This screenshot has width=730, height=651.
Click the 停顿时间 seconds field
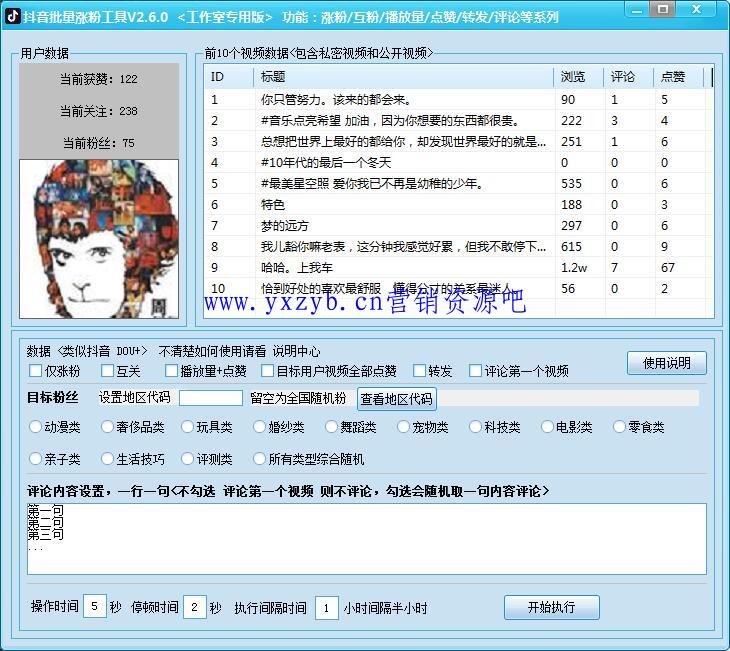195,607
